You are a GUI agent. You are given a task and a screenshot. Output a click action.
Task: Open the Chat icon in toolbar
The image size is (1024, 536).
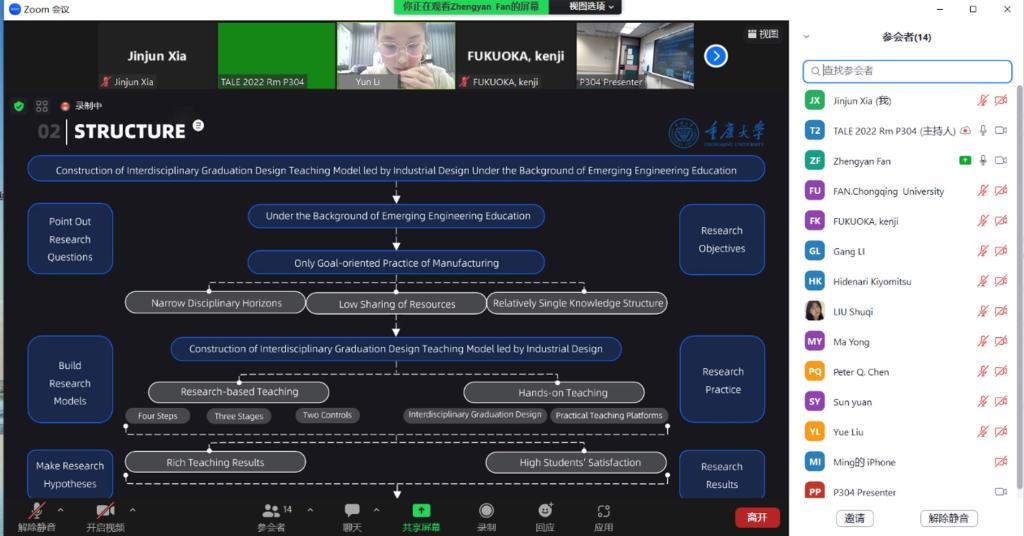tap(352, 511)
